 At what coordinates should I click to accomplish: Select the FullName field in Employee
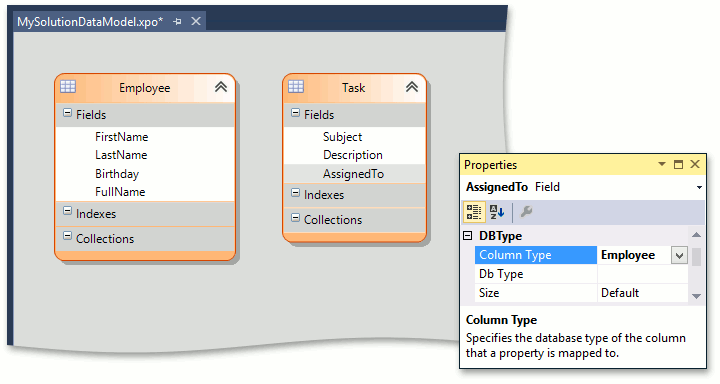[120, 192]
